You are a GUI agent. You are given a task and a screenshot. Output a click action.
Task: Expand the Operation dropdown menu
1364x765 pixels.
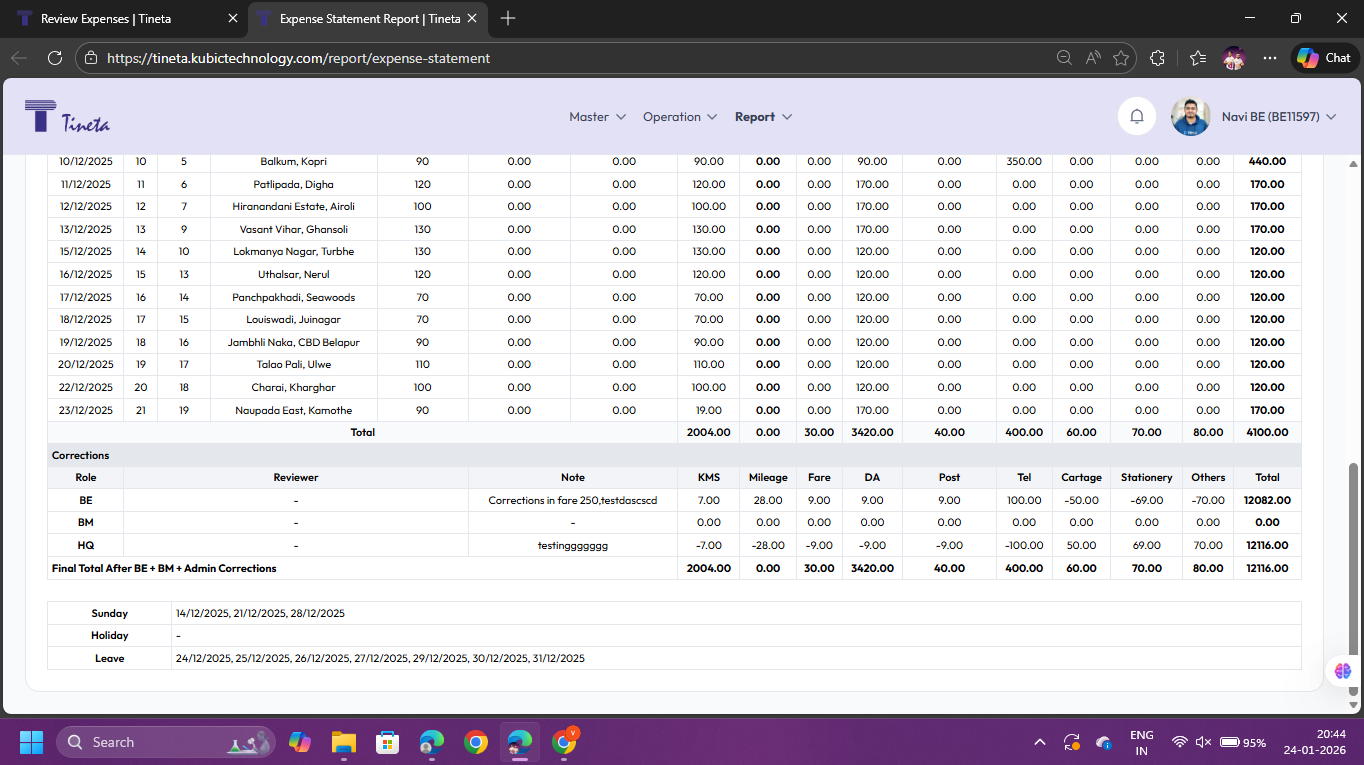tap(680, 117)
